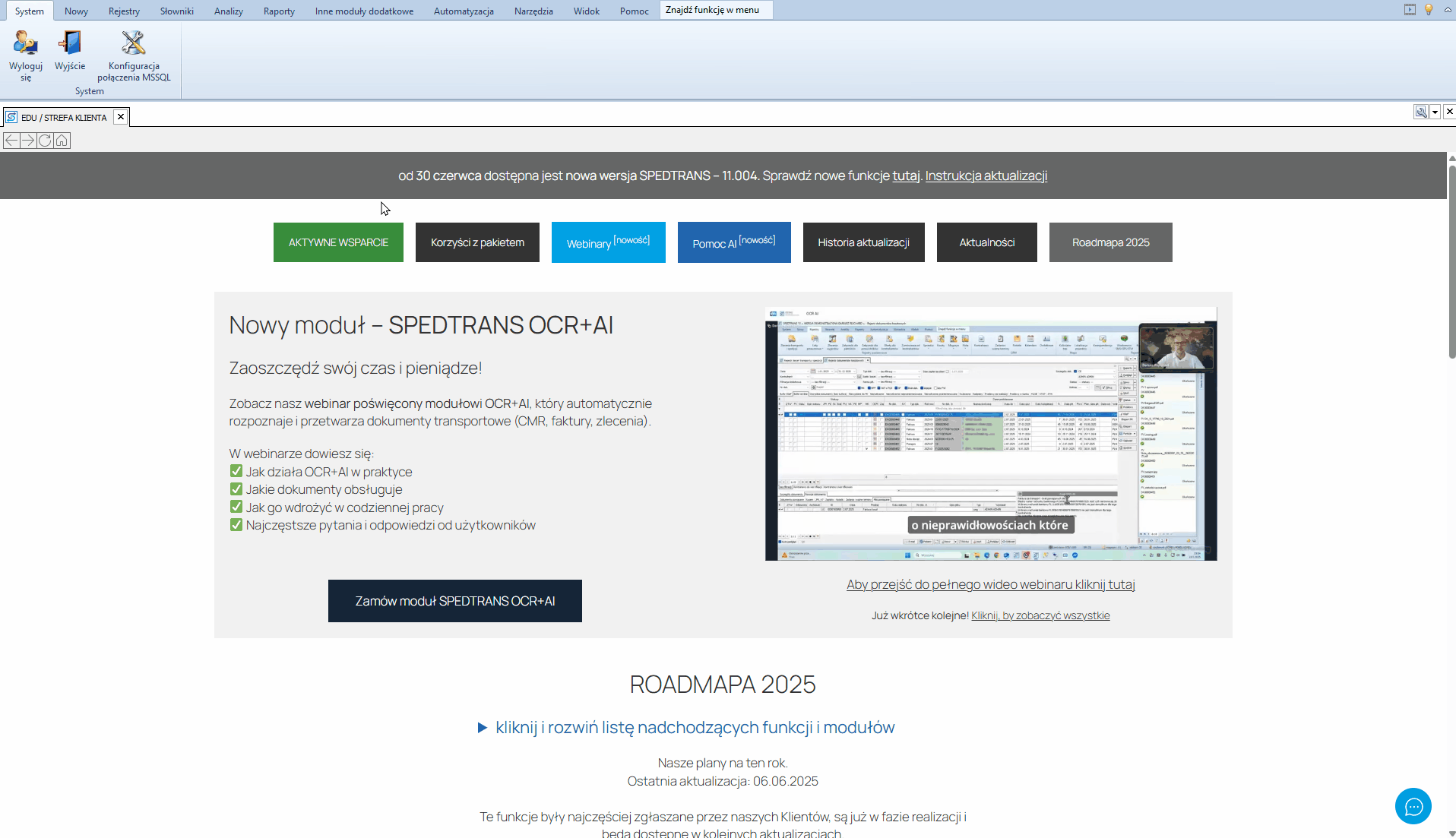This screenshot has width=1456, height=838.
Task: Click the AKTYWNE WSPARCIE button
Action: click(338, 242)
